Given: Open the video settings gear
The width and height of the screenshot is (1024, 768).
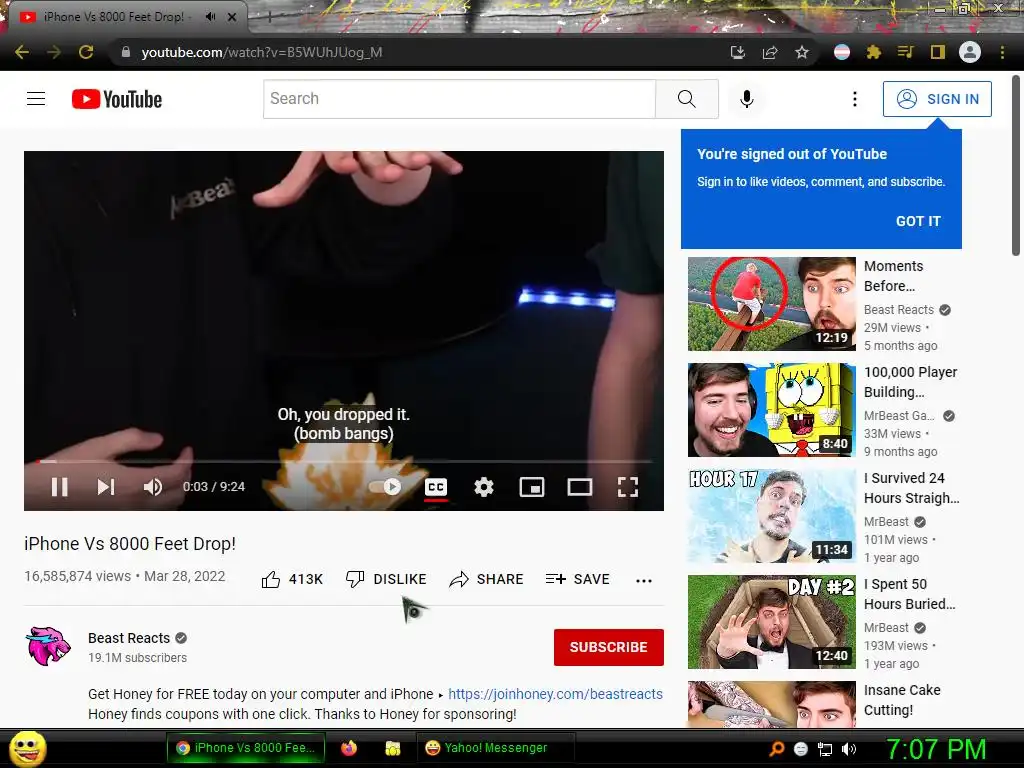Looking at the screenshot, I should tap(484, 487).
